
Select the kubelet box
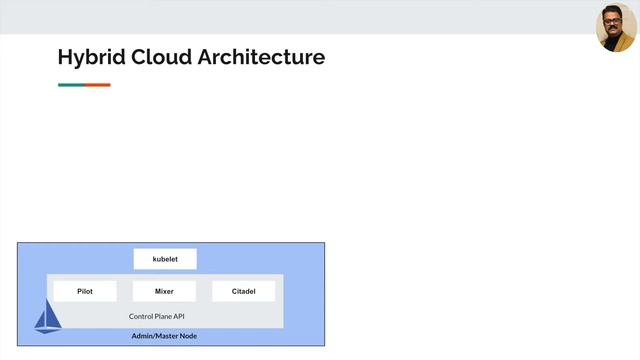165,259
